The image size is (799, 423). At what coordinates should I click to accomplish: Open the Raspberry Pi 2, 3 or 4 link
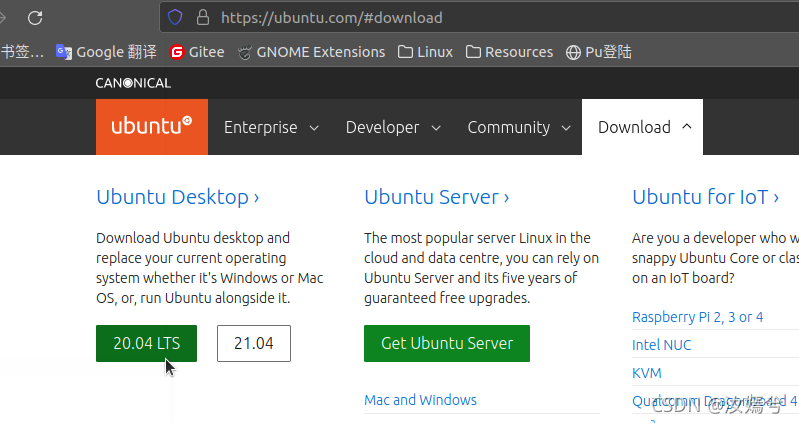tap(698, 317)
